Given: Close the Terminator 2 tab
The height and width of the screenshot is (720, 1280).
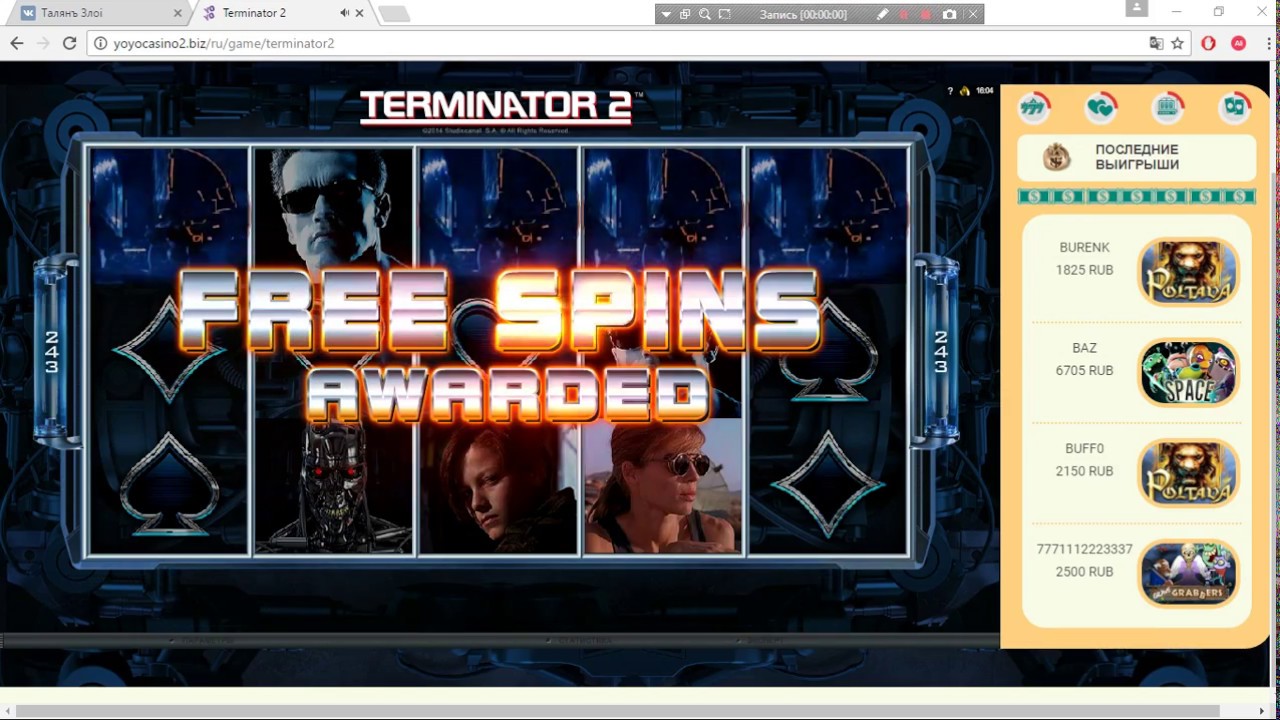Looking at the screenshot, I should pyautogui.click(x=360, y=13).
